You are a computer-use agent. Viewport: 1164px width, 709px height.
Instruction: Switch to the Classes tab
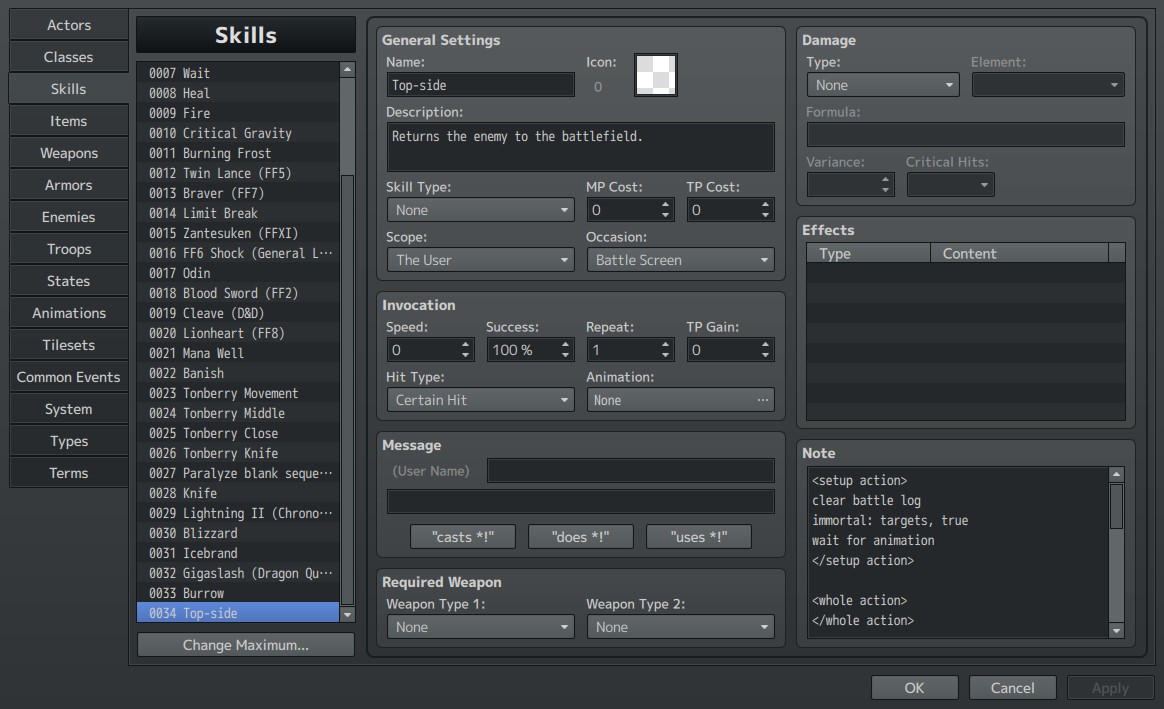tap(69, 57)
